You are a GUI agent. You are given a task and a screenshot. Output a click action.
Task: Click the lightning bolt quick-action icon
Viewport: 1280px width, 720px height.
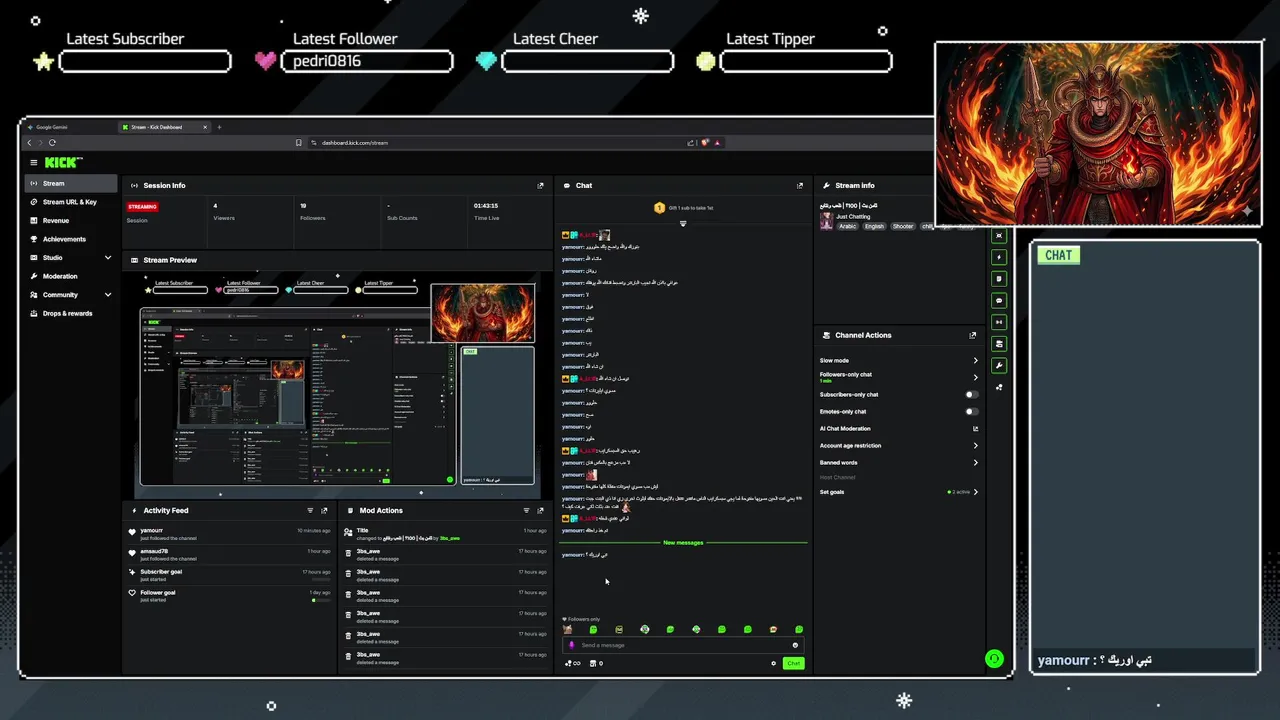999,257
